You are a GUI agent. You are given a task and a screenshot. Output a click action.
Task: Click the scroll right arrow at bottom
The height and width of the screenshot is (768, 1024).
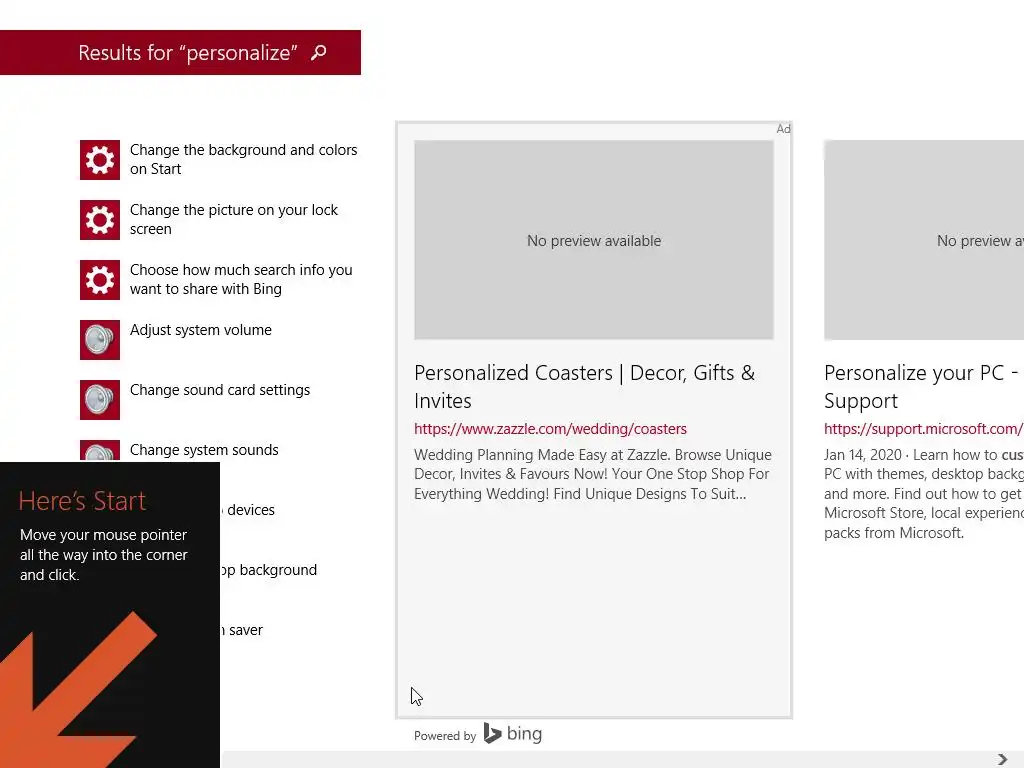(1002, 760)
